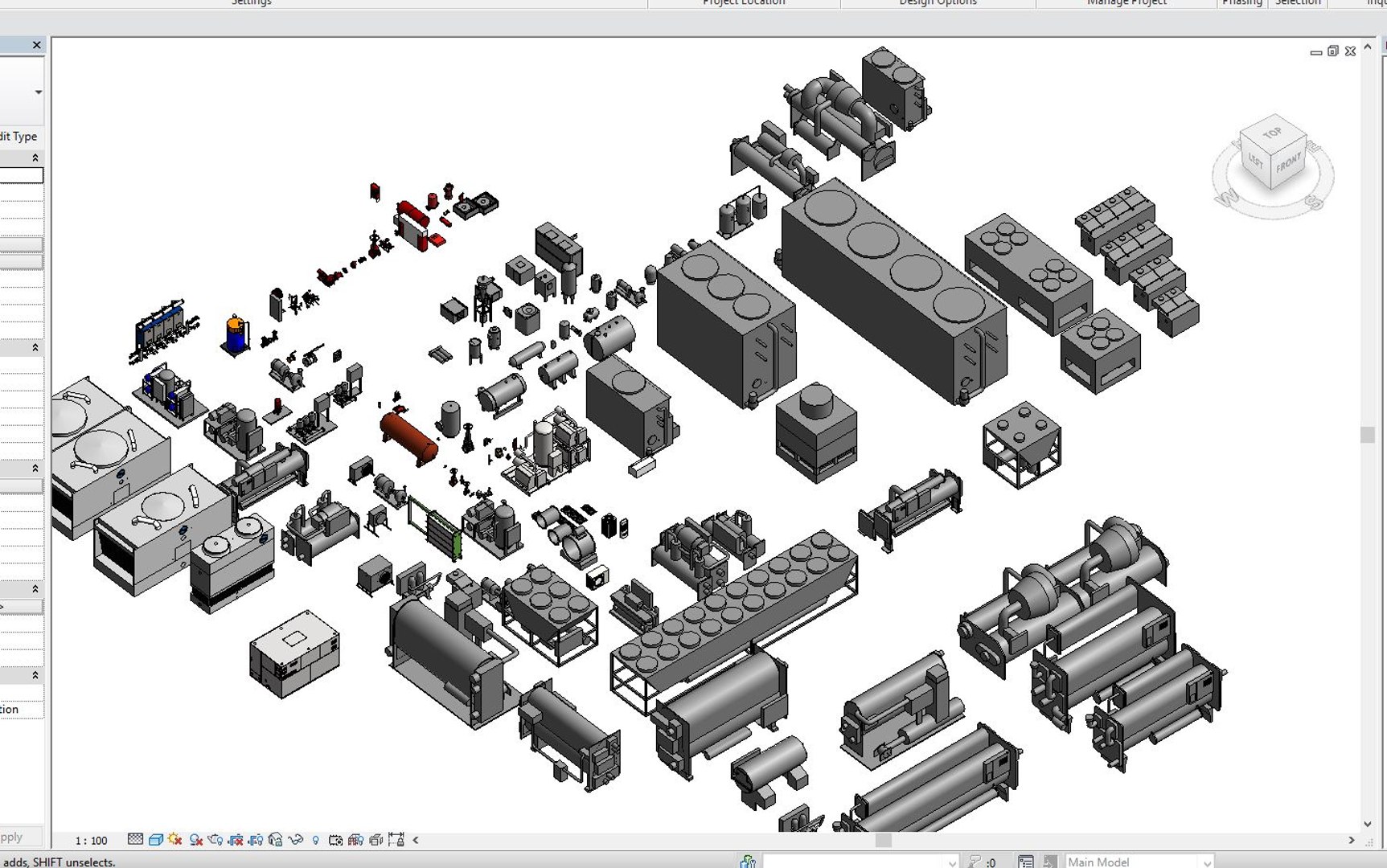Click the Unlocked 3D View house icon
The height and width of the screenshot is (868, 1387).
click(276, 840)
